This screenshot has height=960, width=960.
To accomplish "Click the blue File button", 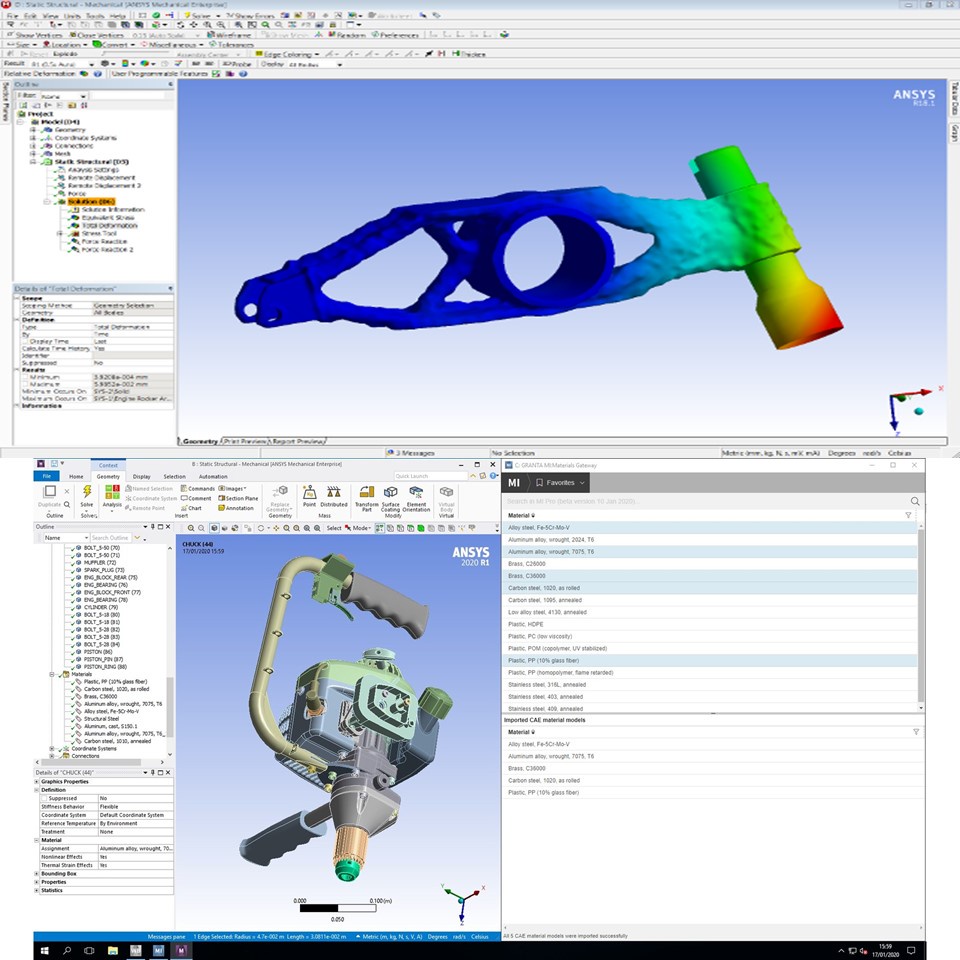I will (x=46, y=477).
